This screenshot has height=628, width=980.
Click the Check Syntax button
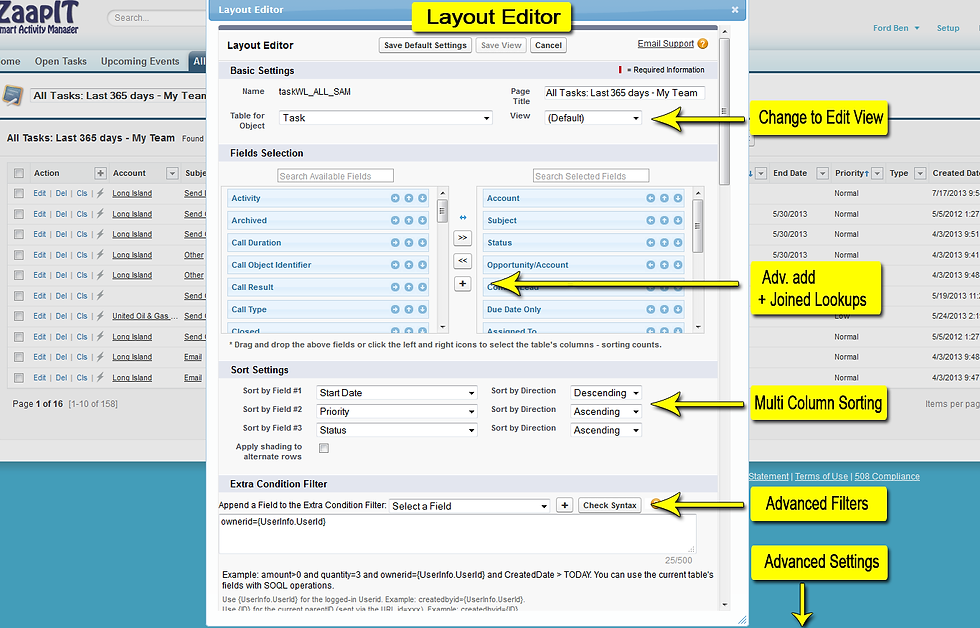609,505
